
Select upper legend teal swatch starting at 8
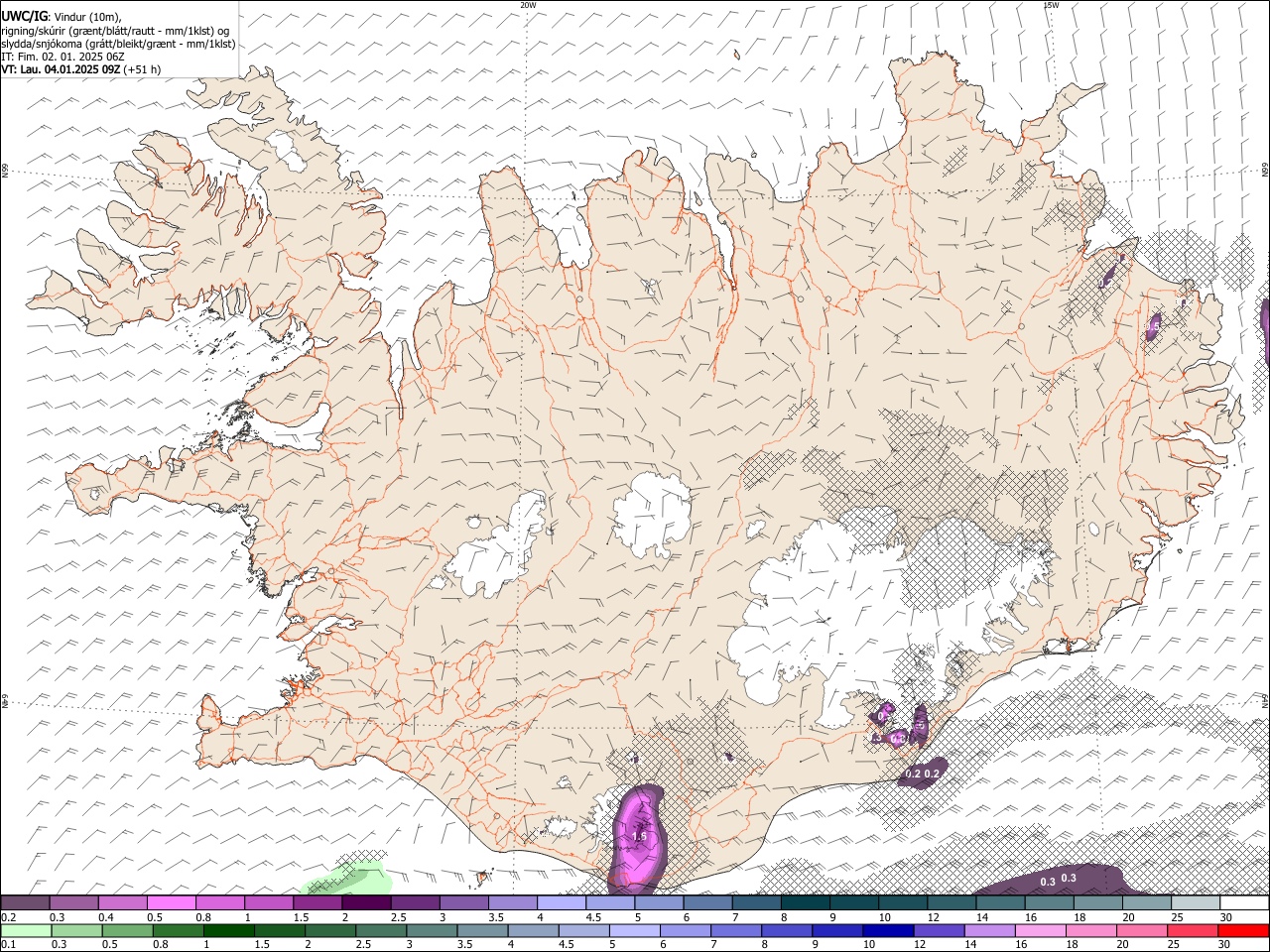[806, 902]
